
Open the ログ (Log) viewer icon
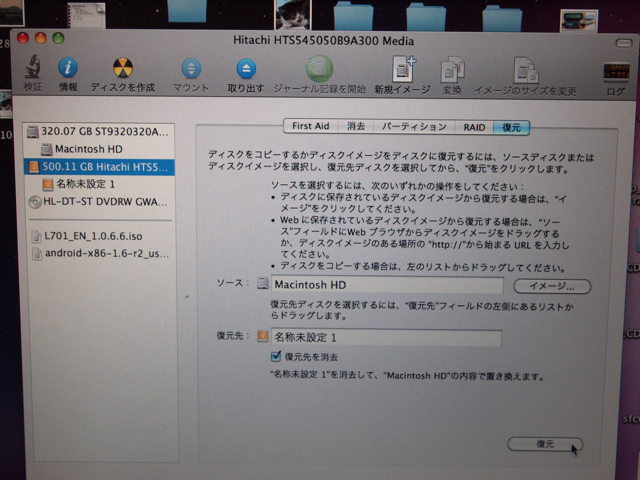pyautogui.click(x=615, y=72)
